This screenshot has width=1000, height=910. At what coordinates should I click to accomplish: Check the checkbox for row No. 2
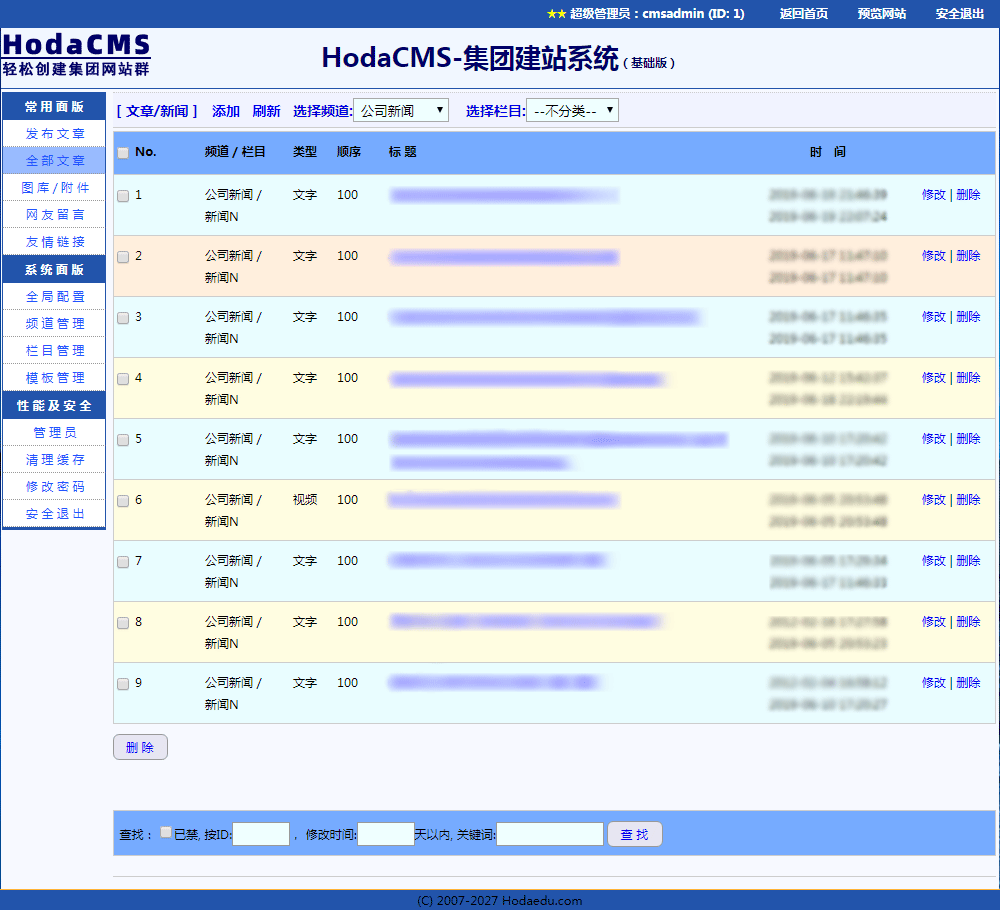tap(123, 257)
